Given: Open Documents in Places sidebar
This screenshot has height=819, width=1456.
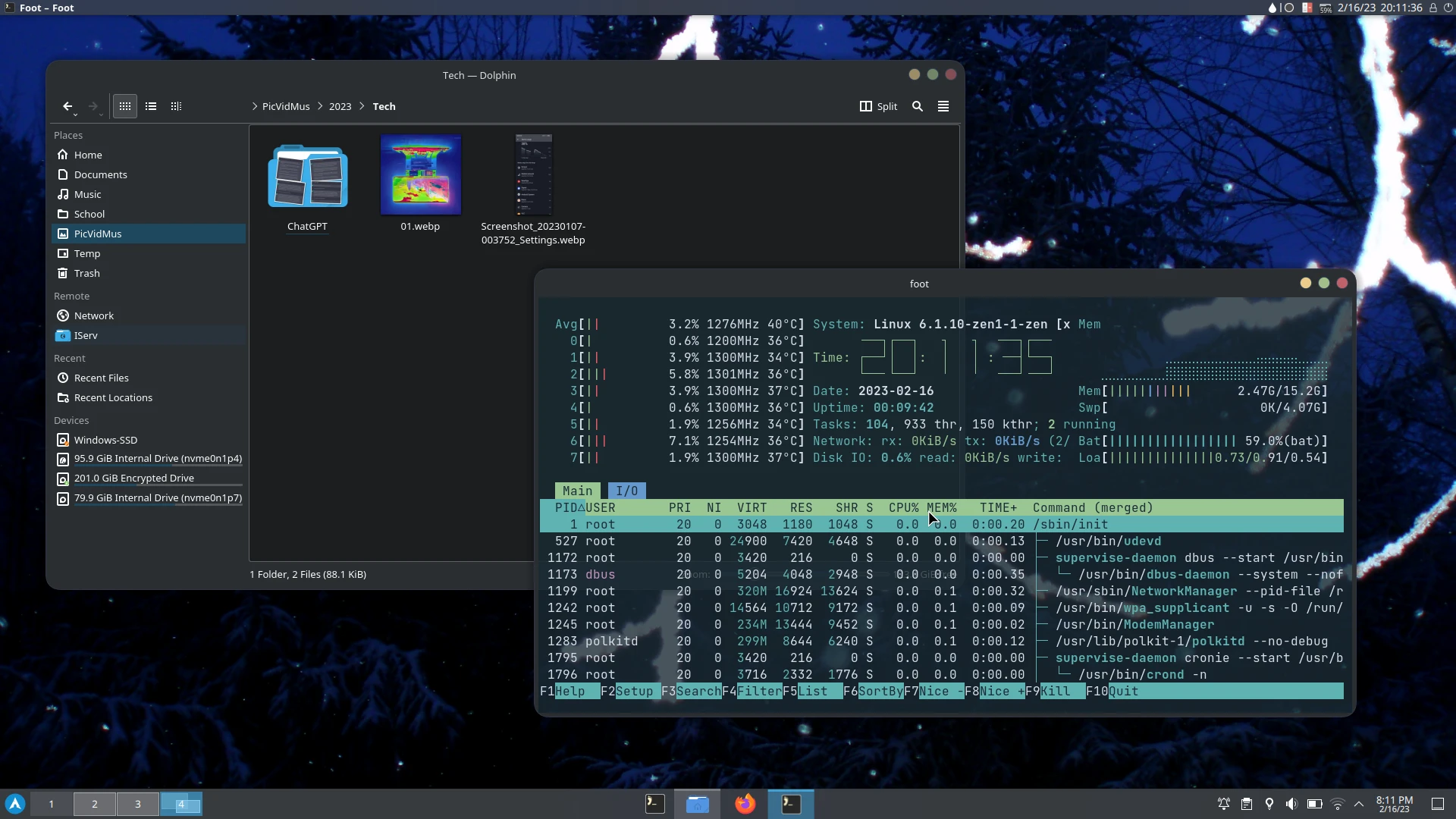Looking at the screenshot, I should (x=149, y=174).
